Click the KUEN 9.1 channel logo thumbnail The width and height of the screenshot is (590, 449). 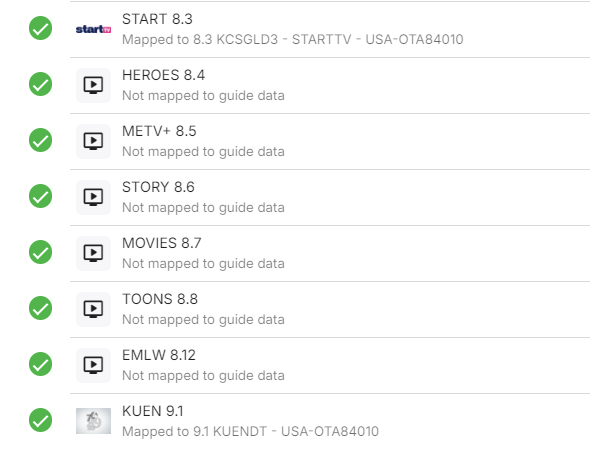click(93, 421)
